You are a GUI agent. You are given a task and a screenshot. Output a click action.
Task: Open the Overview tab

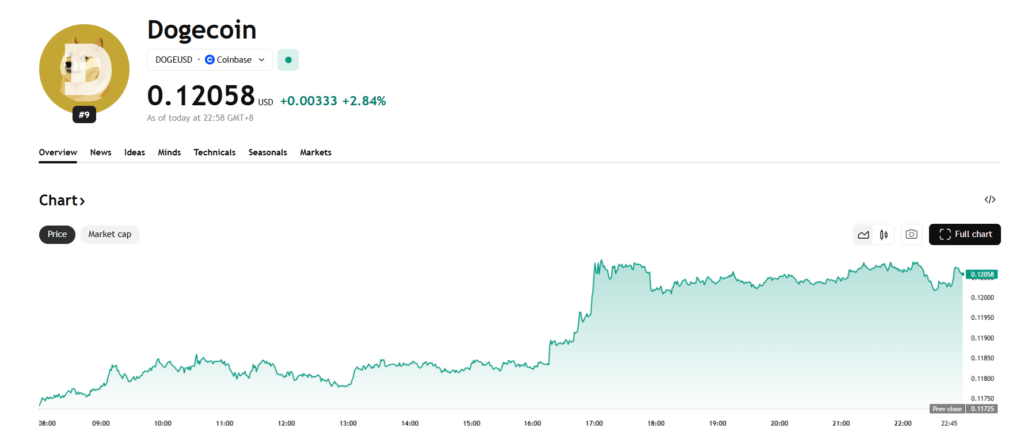tap(58, 152)
